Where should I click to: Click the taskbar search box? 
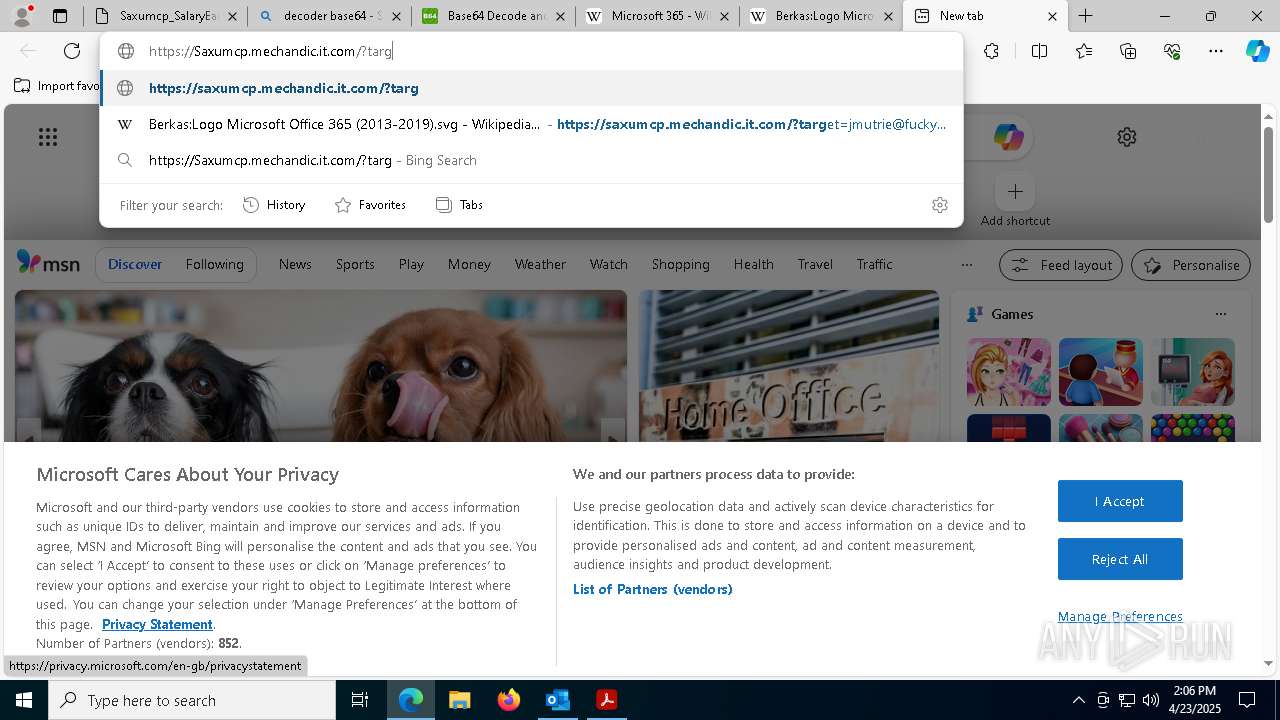192,700
